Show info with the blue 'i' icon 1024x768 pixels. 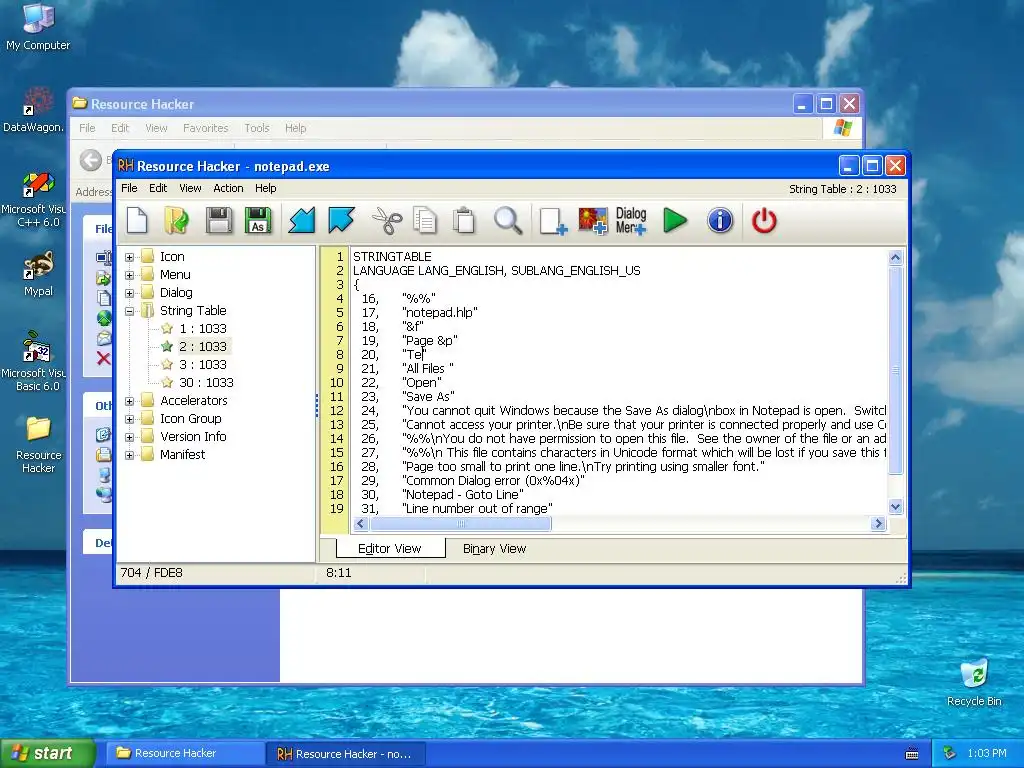[x=720, y=221]
